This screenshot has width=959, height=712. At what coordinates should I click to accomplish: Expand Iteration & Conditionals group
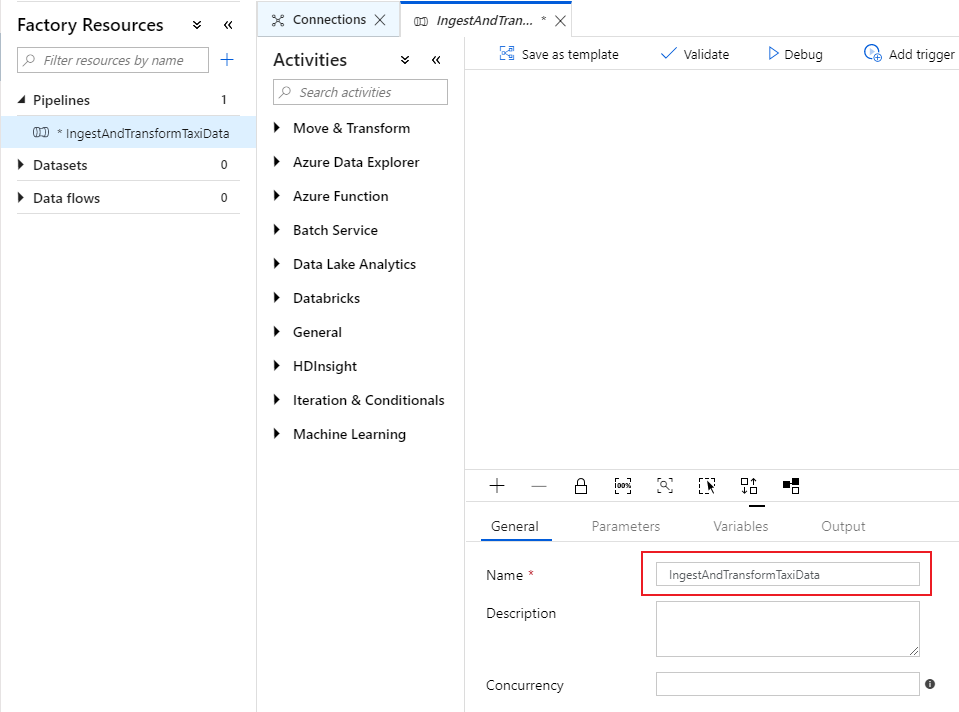[x=277, y=400]
